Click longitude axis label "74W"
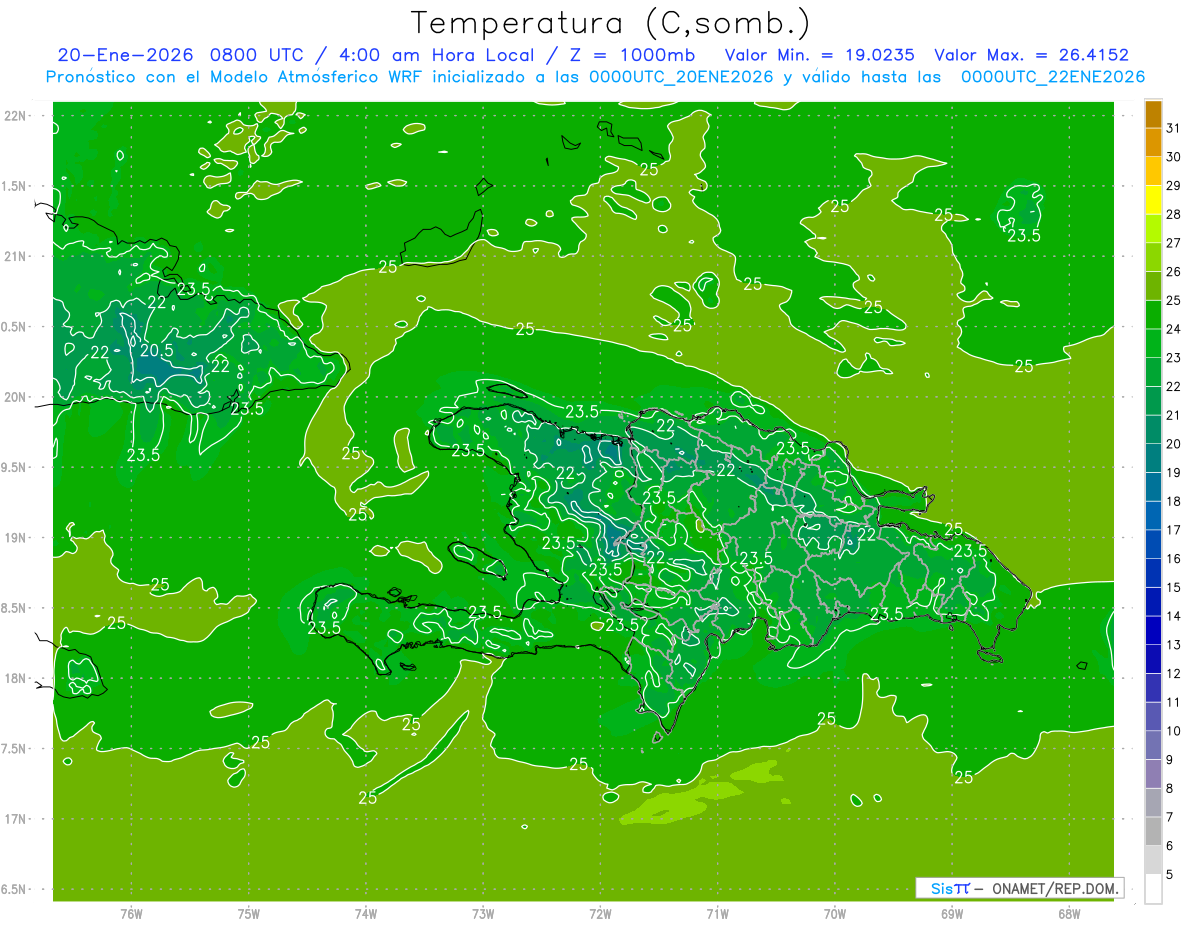 pos(366,913)
